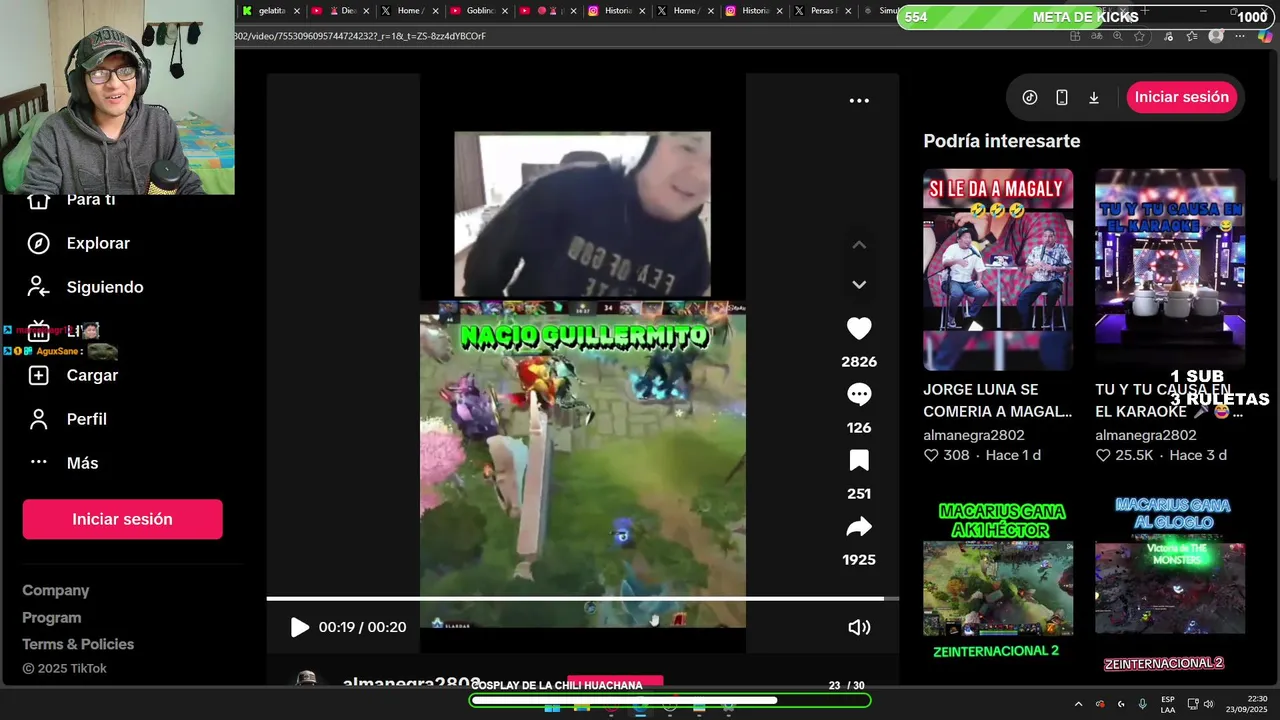Open the JORGE LUNA SE COMERIA title
The width and height of the screenshot is (1280, 720).
(x=997, y=400)
